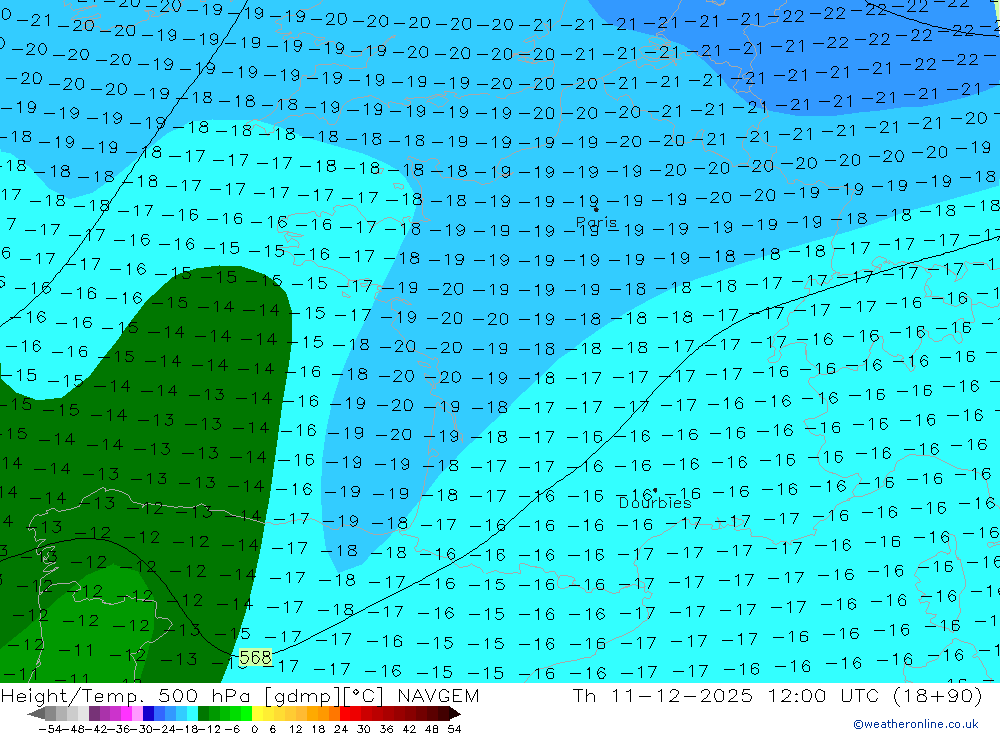Pick the darkest green legend swatch at -18
Image resolution: width=1000 pixels, height=733 pixels.
203,714
